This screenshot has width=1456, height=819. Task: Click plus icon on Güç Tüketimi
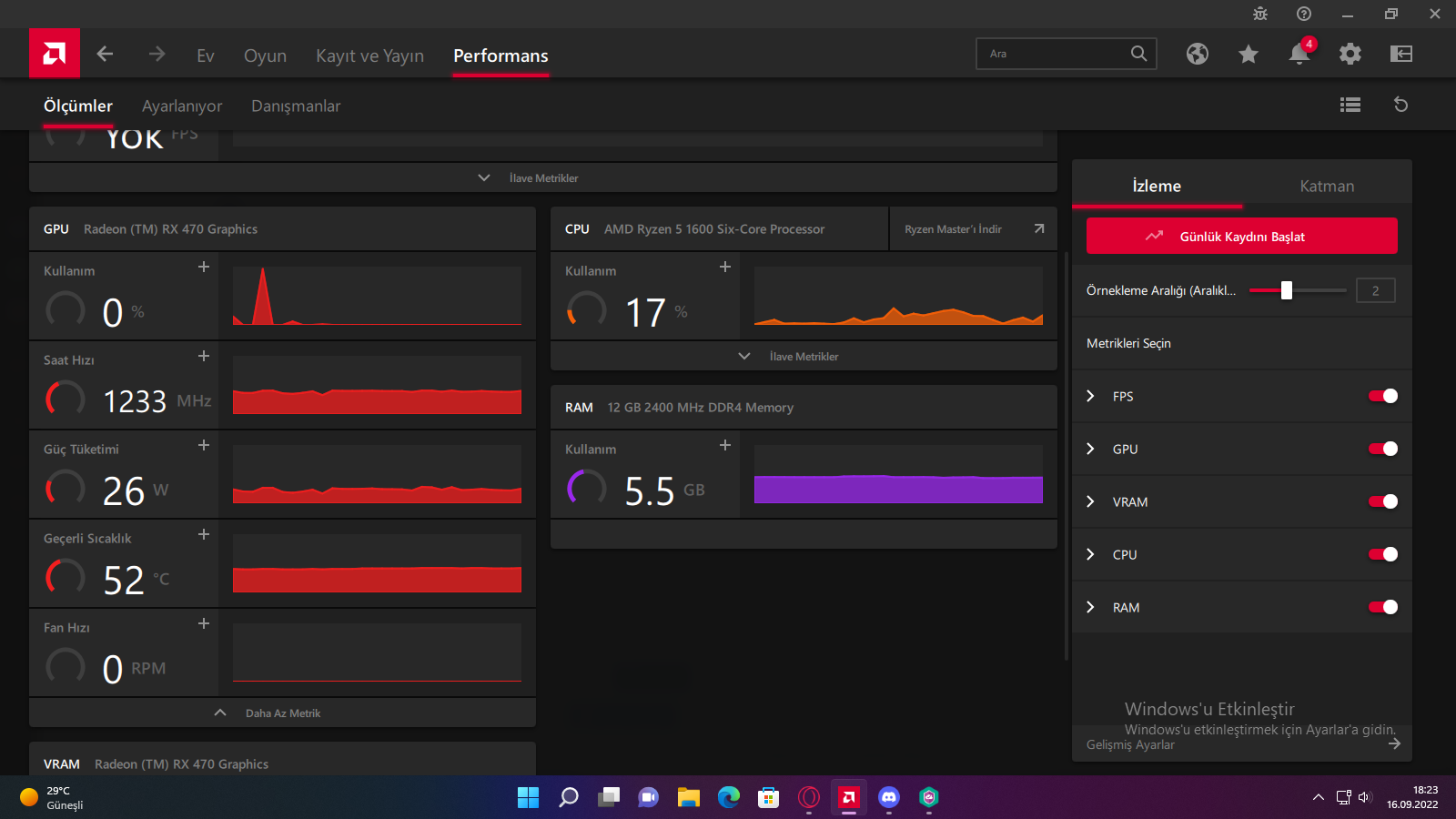[x=204, y=445]
